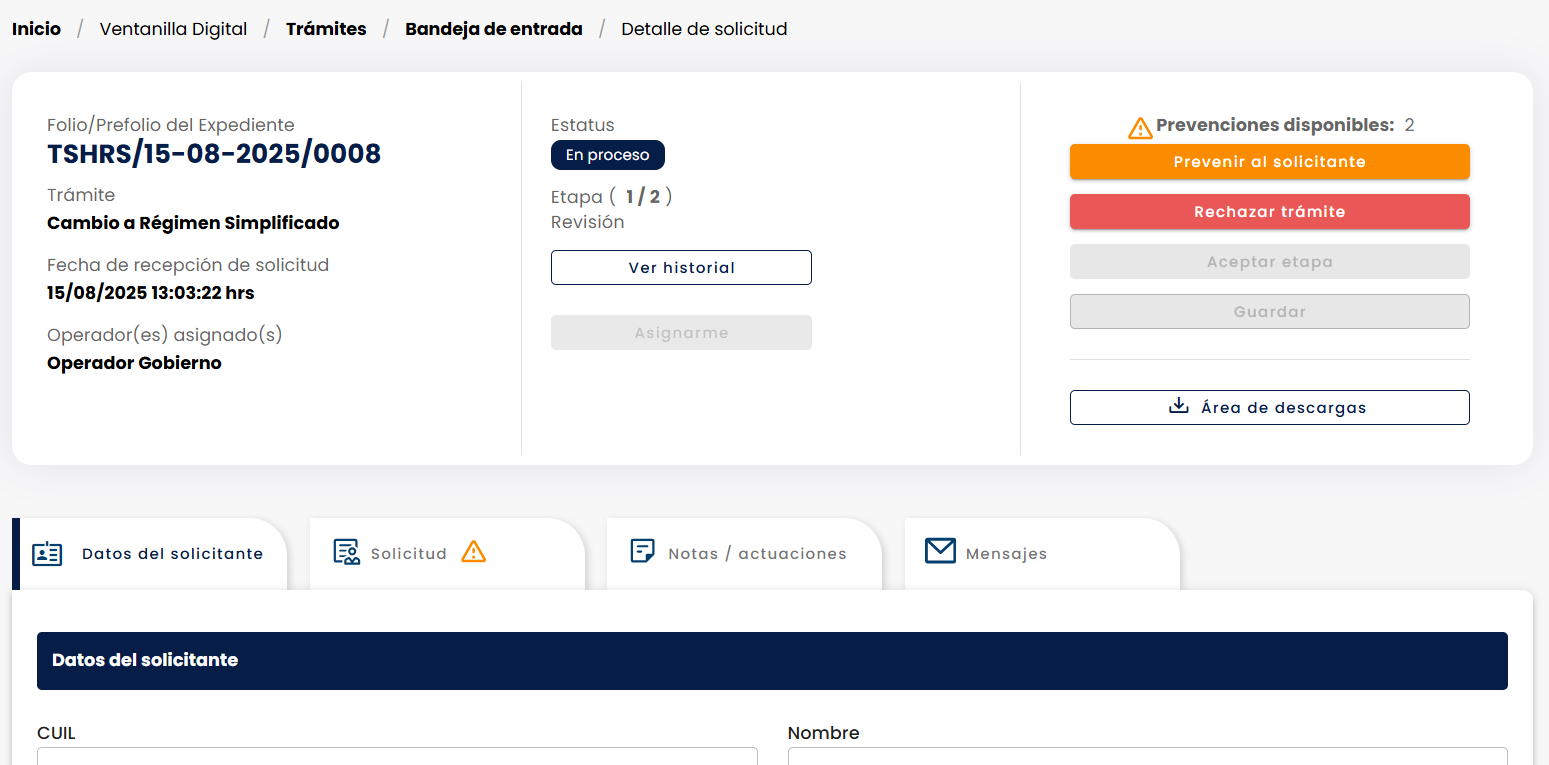Click the Folio/Prefolio del Expediente label

171,125
